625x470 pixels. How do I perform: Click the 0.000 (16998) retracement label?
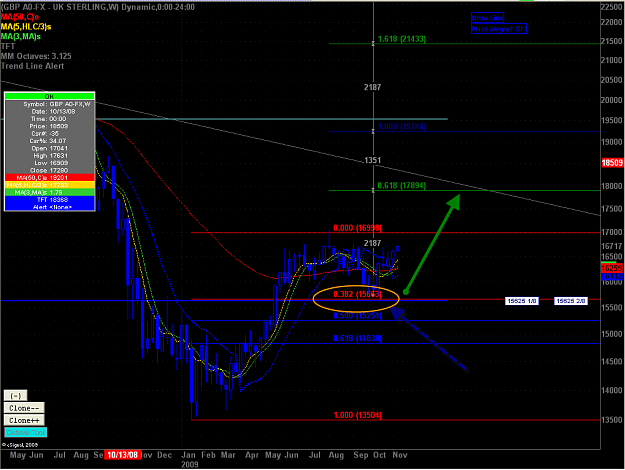coord(358,228)
